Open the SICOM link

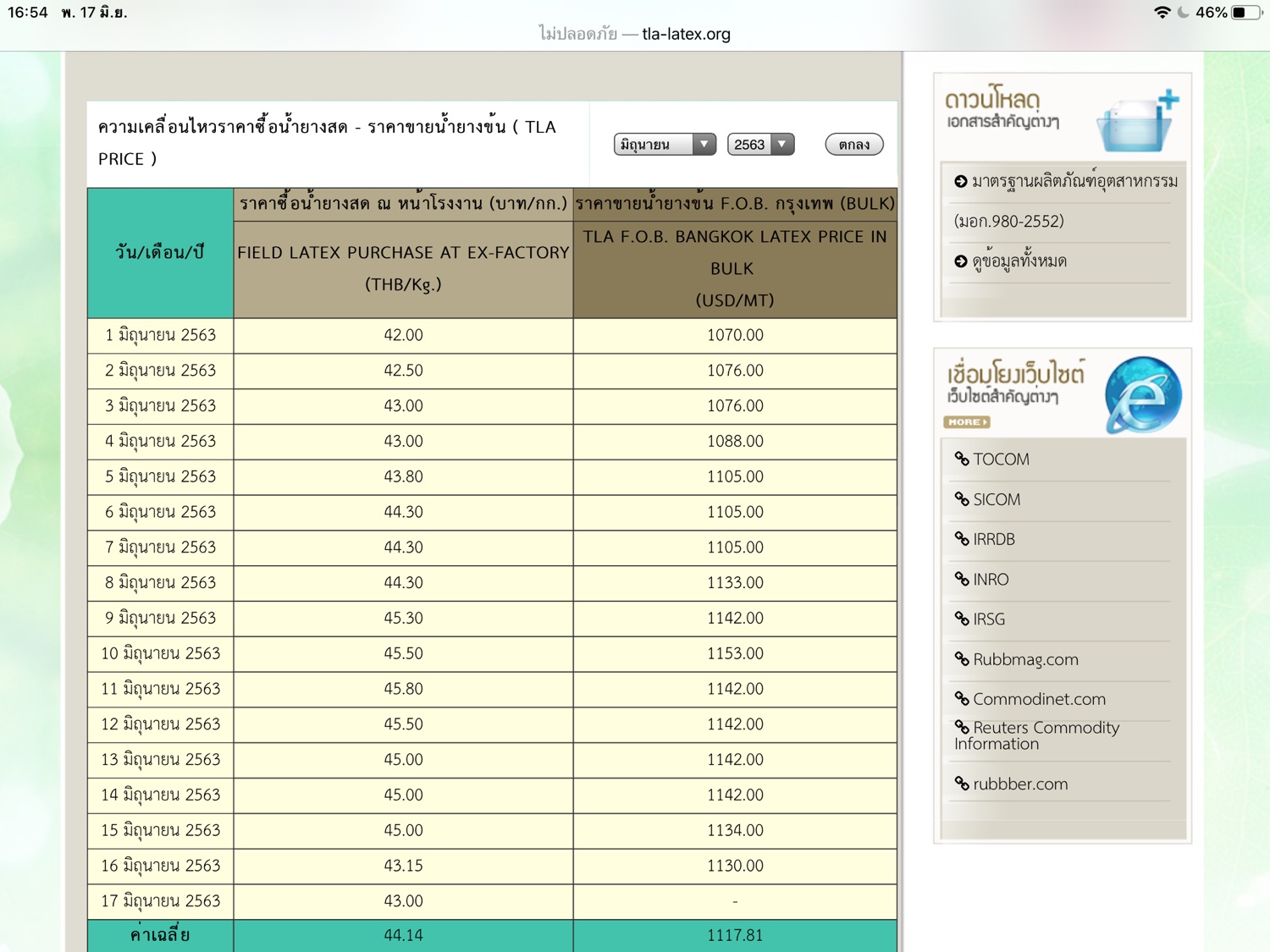[997, 499]
